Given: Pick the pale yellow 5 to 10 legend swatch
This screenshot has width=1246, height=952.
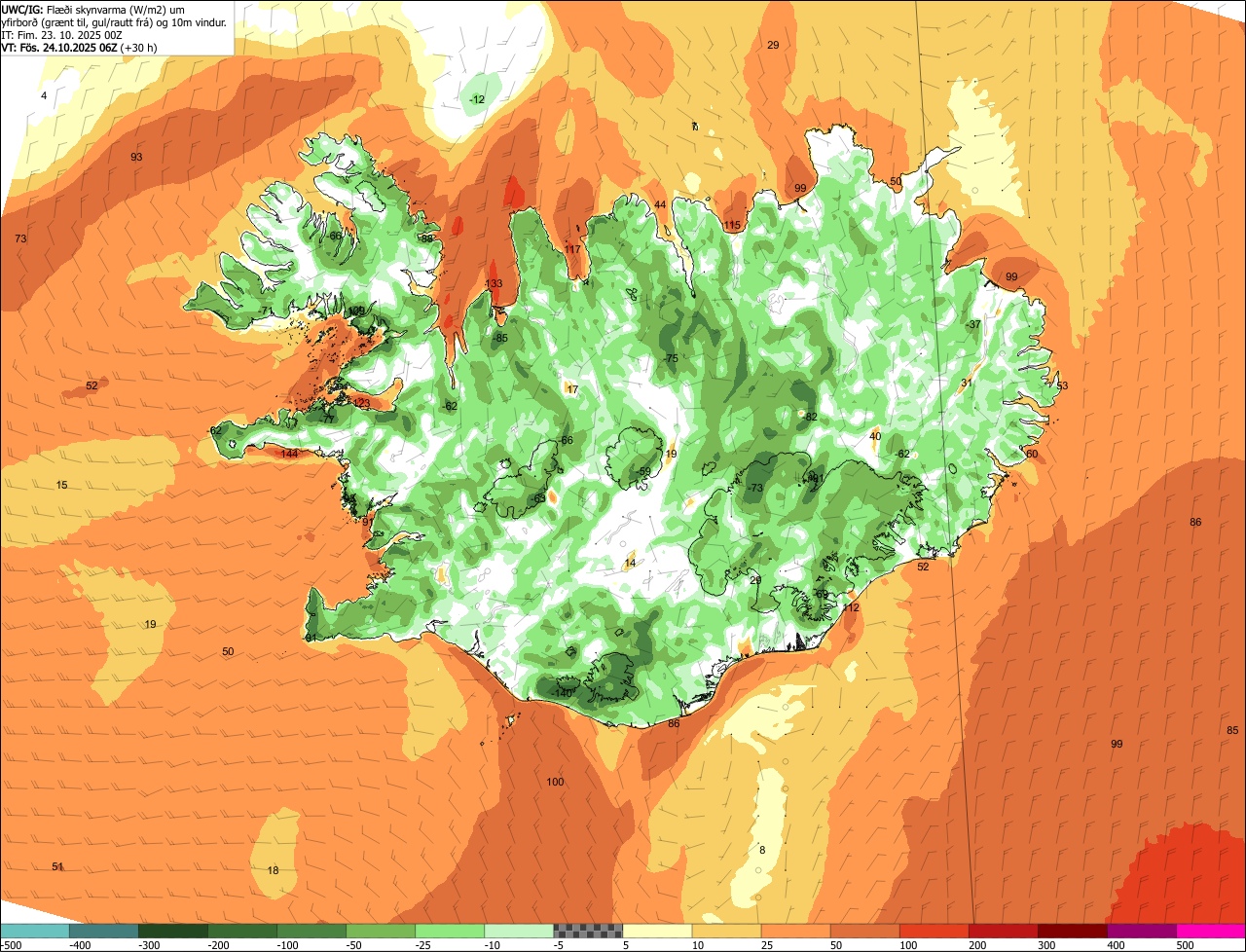Looking at the screenshot, I should click(x=657, y=931).
